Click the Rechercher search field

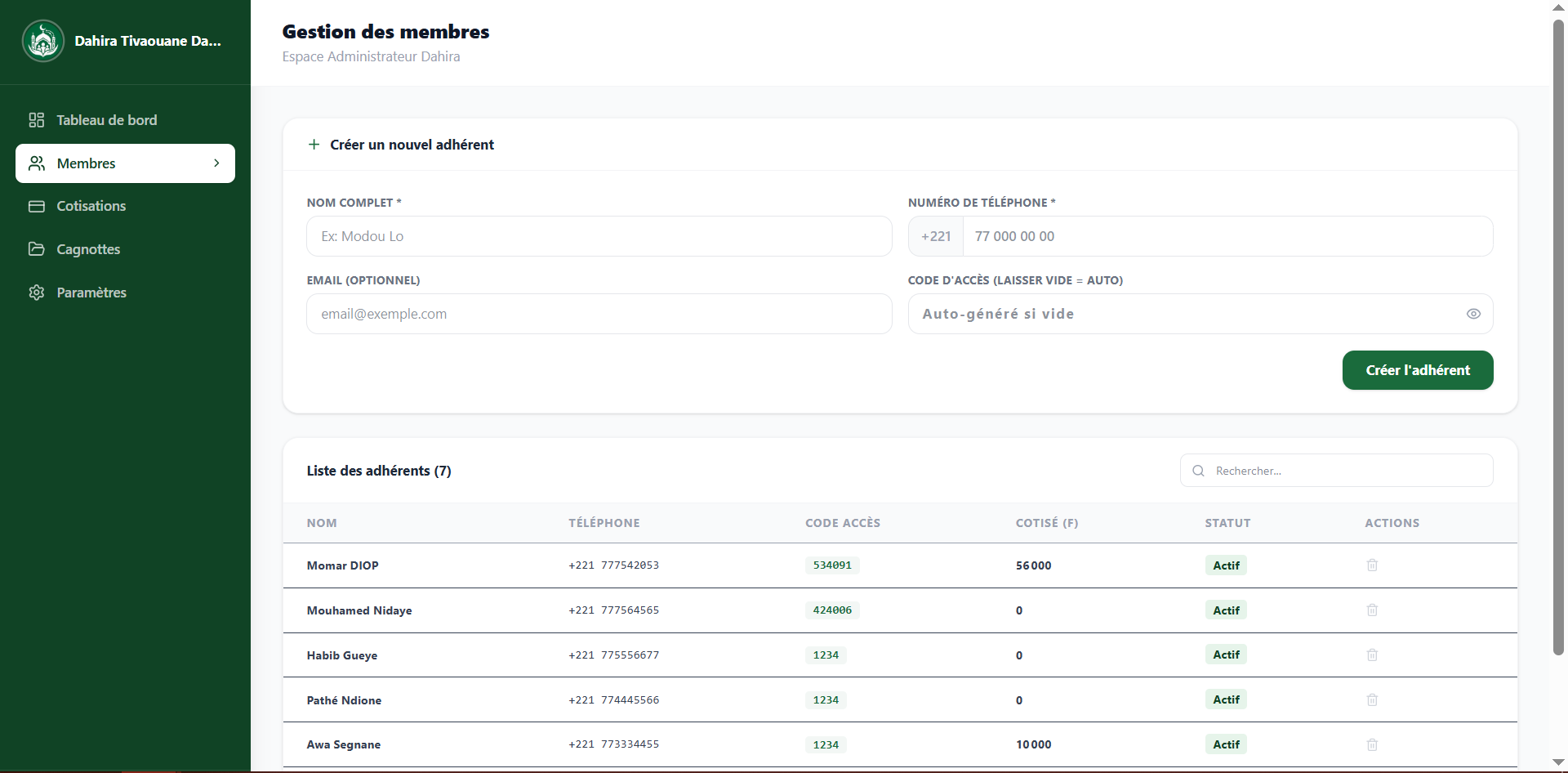click(1337, 471)
